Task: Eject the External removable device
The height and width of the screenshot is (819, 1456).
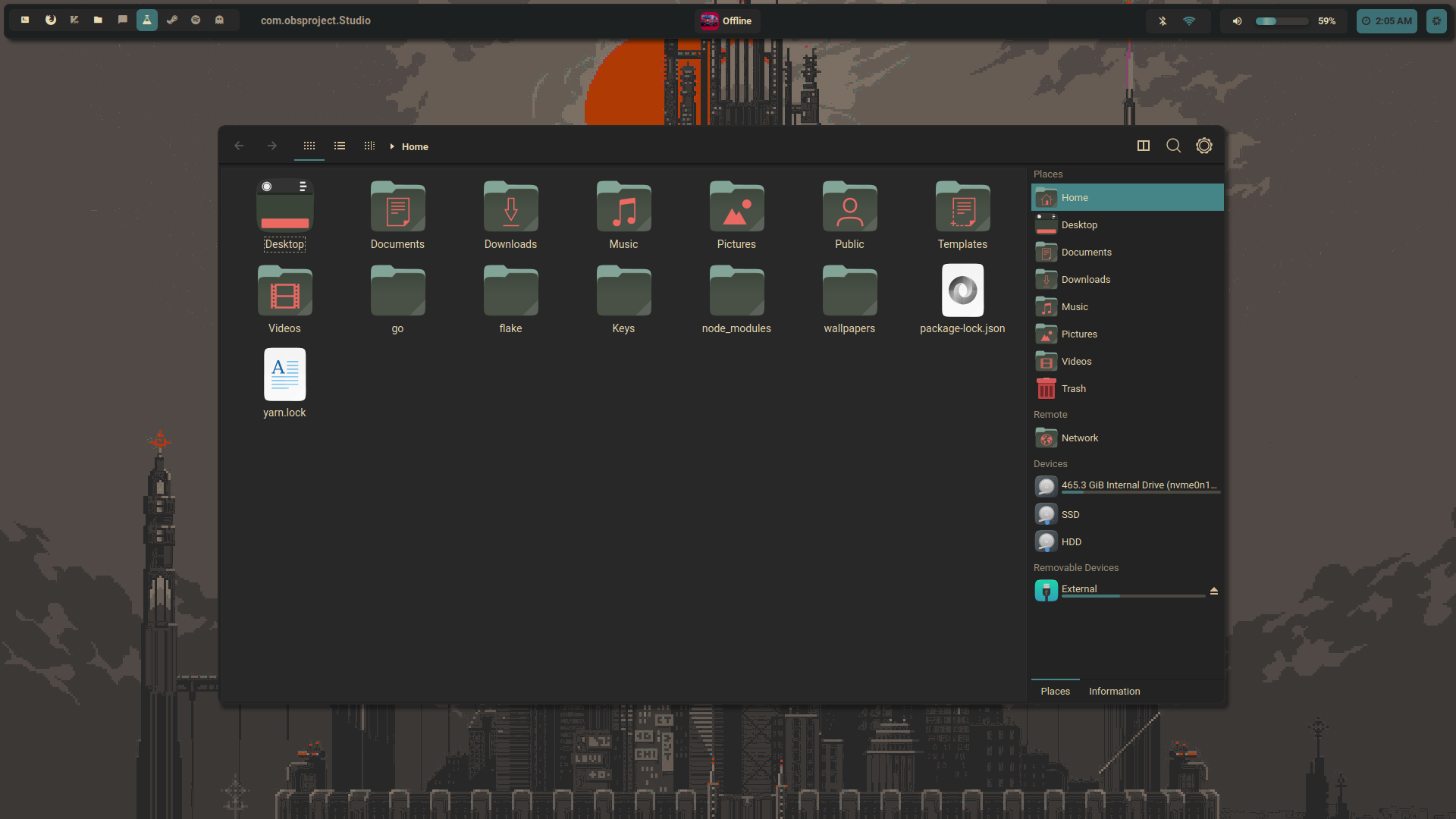Action: point(1214,590)
